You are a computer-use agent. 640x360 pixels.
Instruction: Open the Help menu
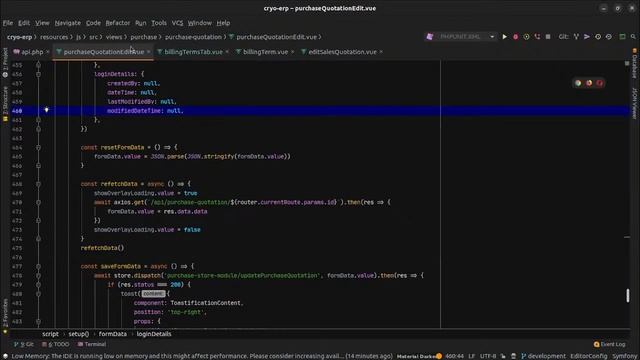click(223, 23)
